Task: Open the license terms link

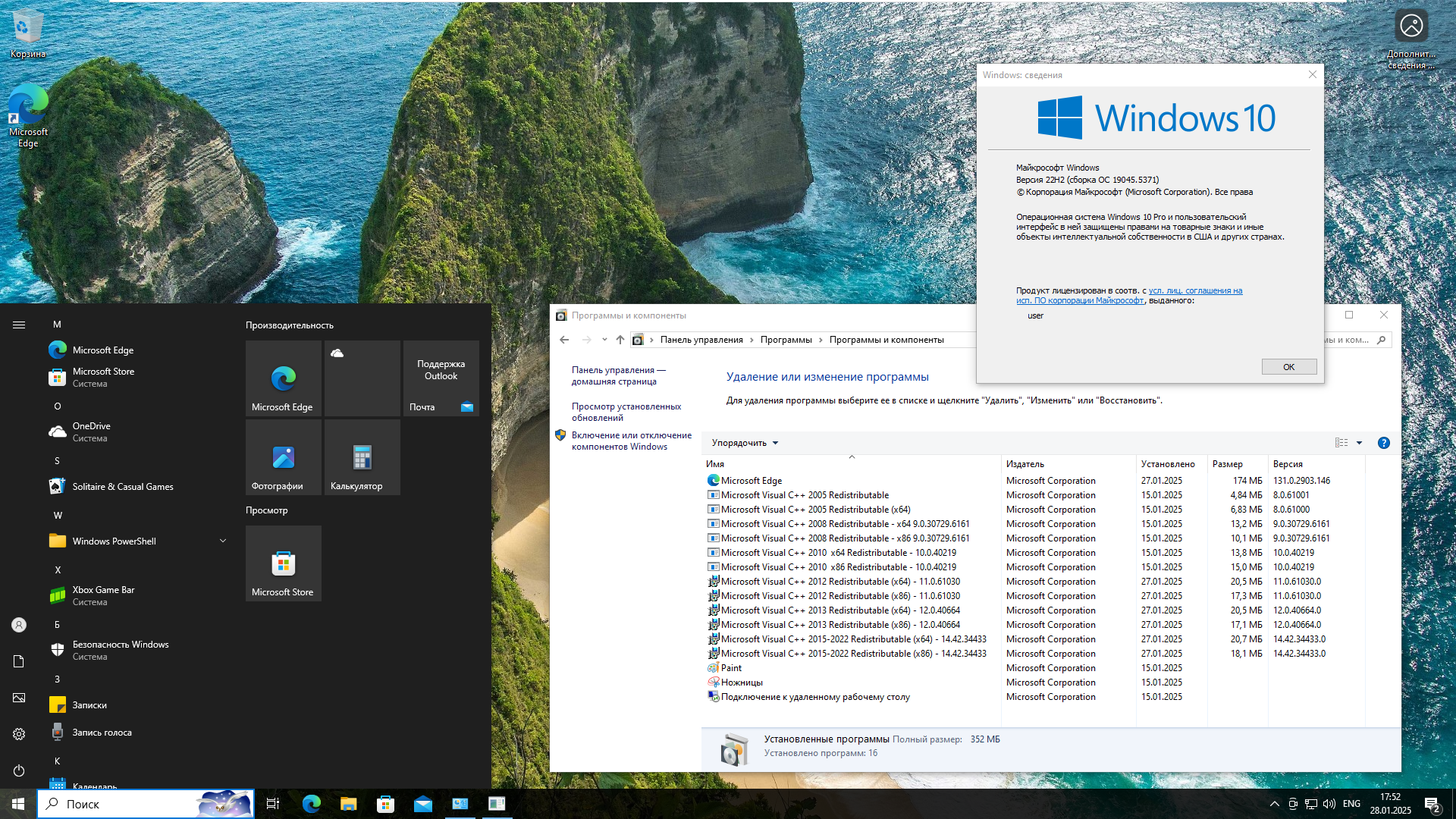Action: (x=1194, y=290)
